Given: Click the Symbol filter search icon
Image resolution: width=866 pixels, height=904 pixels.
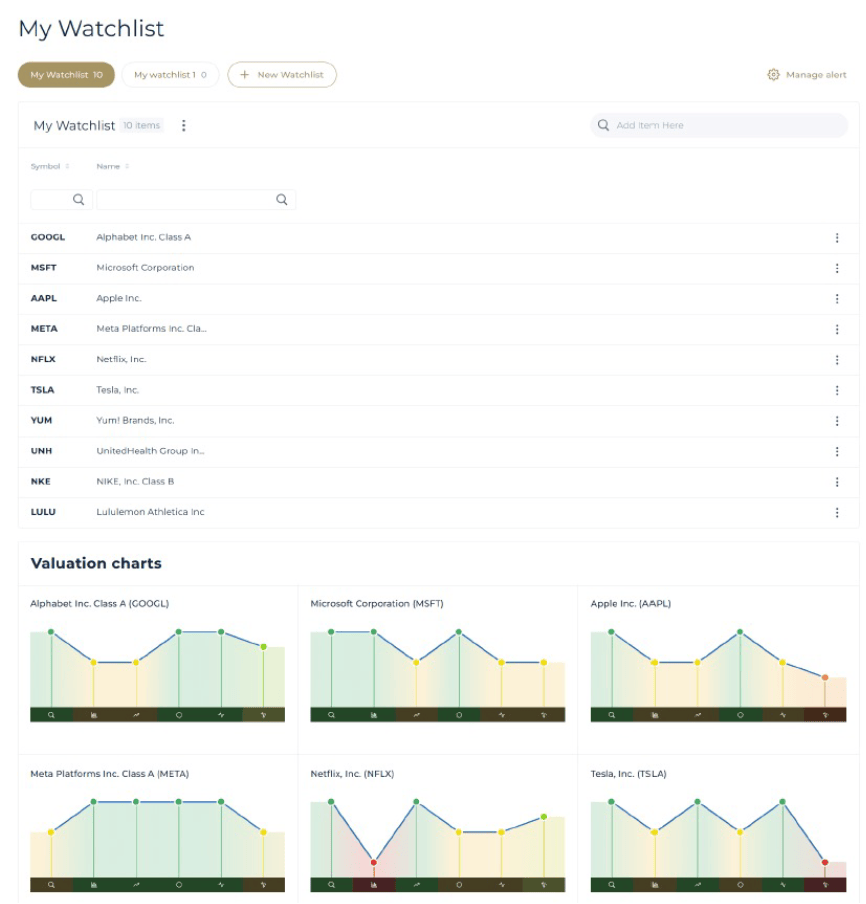Looking at the screenshot, I should click(78, 199).
